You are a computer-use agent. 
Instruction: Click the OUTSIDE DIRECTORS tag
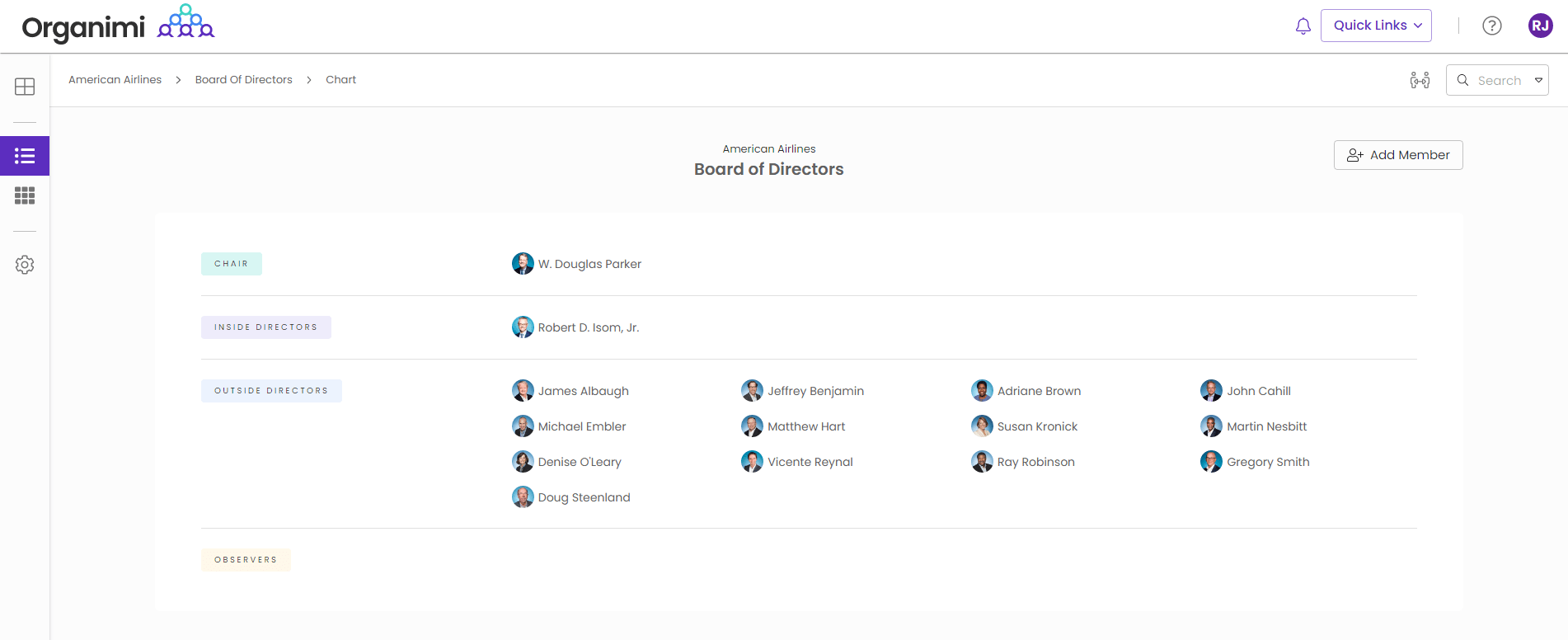tap(271, 391)
